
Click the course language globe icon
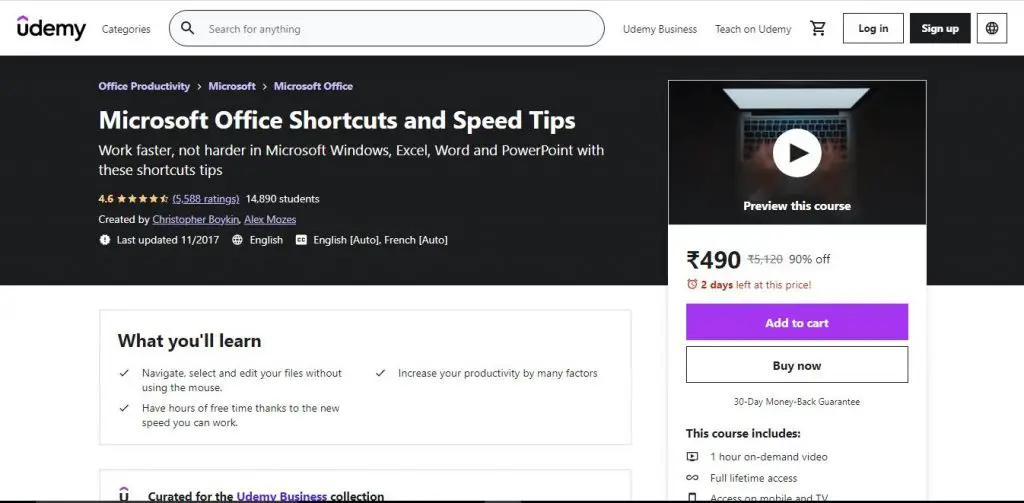pyautogui.click(x=237, y=240)
